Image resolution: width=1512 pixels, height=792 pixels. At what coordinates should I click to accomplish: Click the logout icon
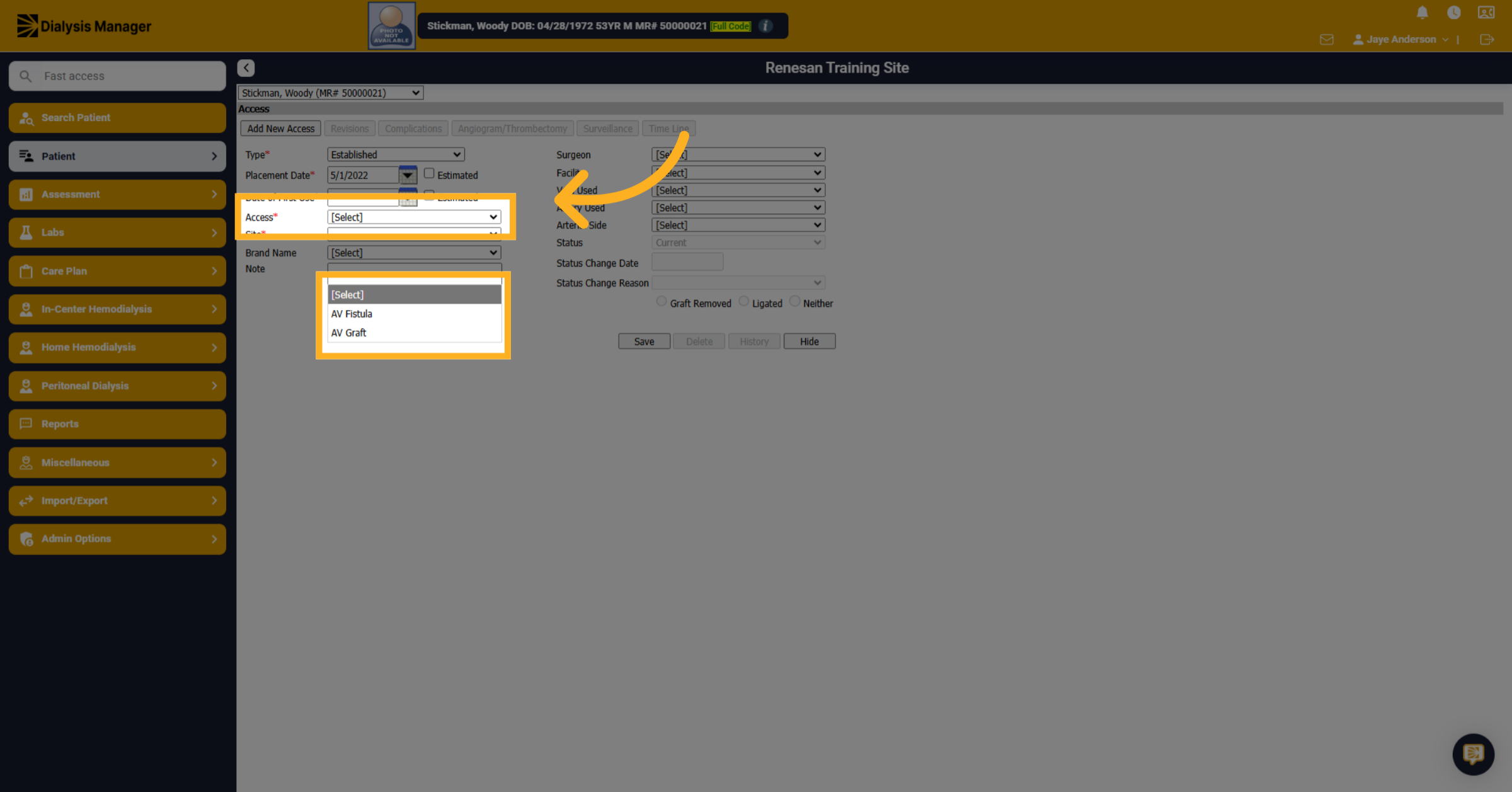tap(1487, 39)
